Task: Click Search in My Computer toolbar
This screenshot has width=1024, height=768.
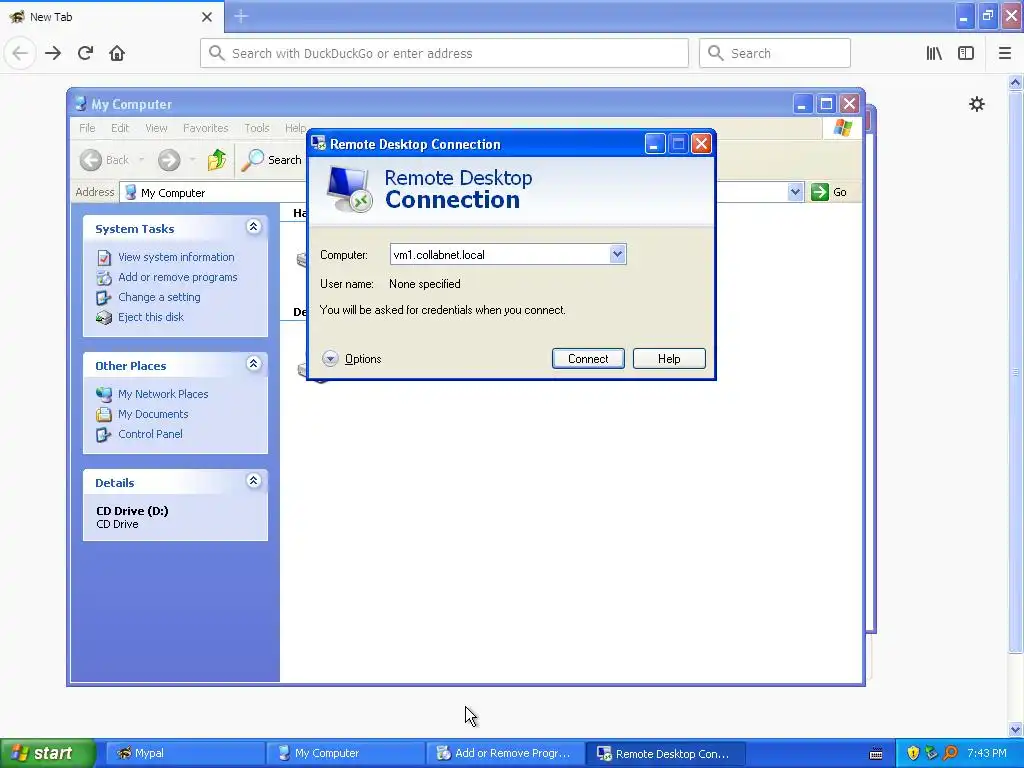Action: point(271,160)
